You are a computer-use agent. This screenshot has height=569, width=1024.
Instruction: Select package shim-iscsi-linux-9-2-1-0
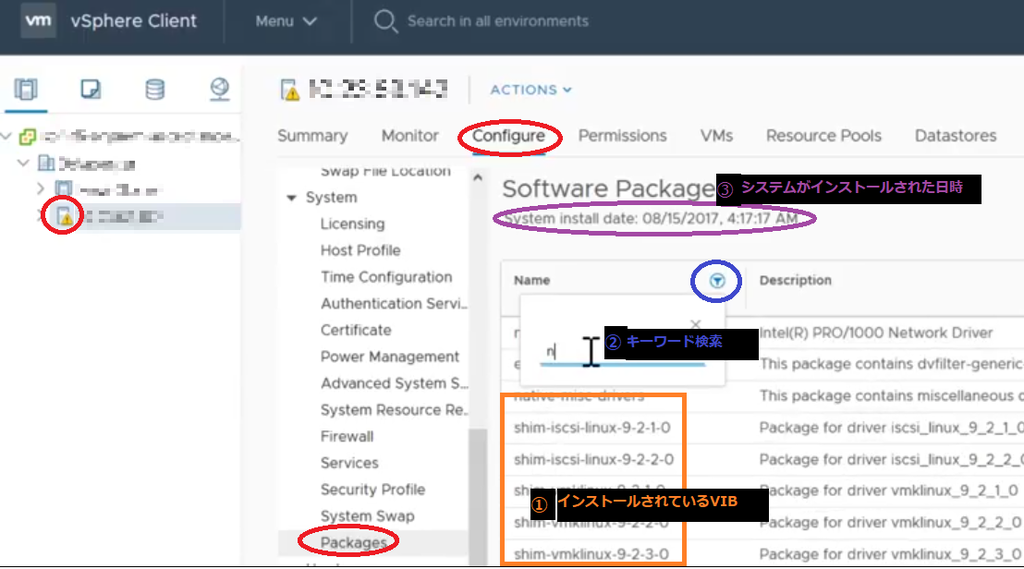(x=592, y=428)
